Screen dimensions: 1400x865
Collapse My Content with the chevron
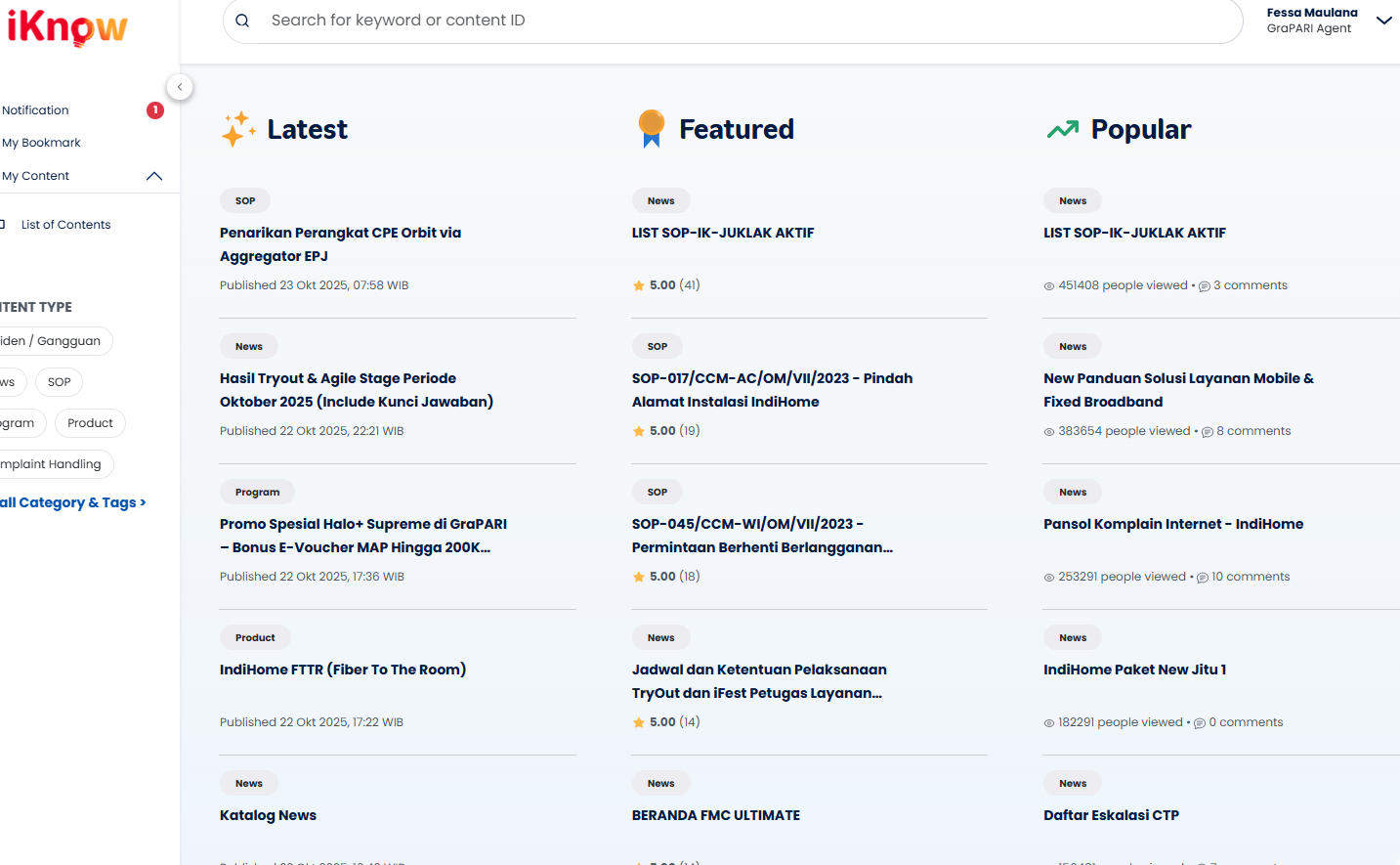tap(153, 176)
